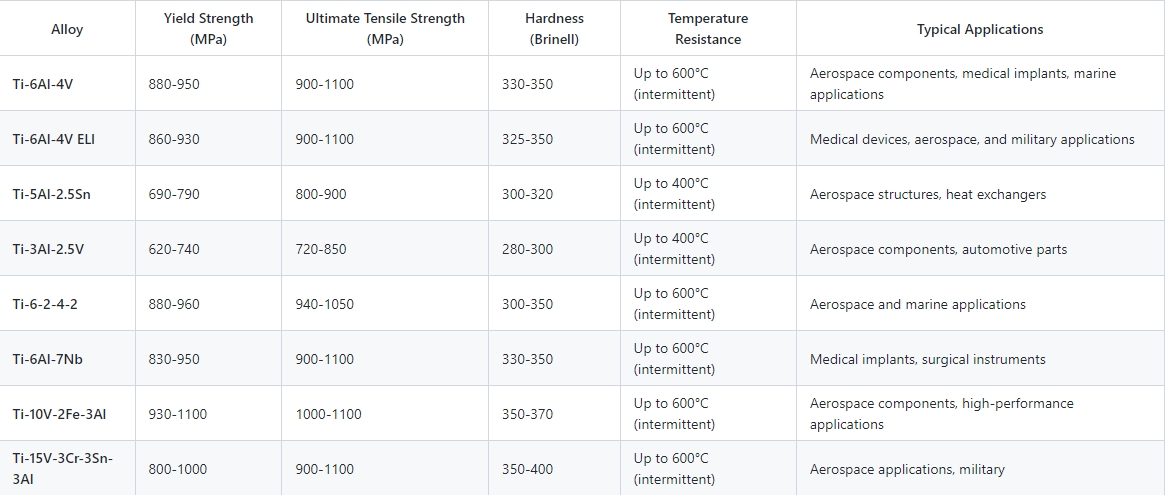Click the Ti-10V-2Fe-3Al alloy cell

pyautogui.click(x=59, y=414)
